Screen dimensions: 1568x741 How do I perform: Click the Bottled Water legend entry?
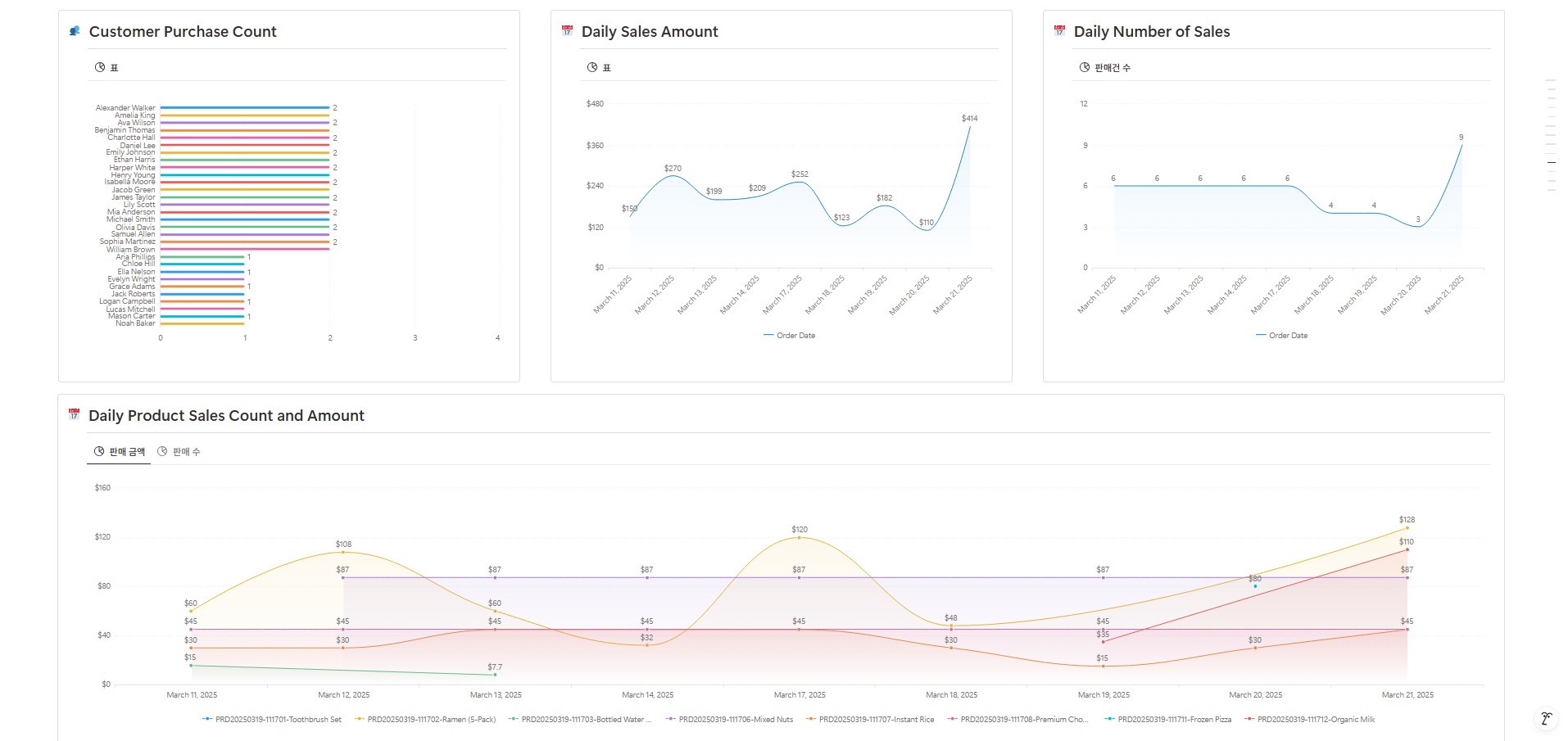[580, 720]
